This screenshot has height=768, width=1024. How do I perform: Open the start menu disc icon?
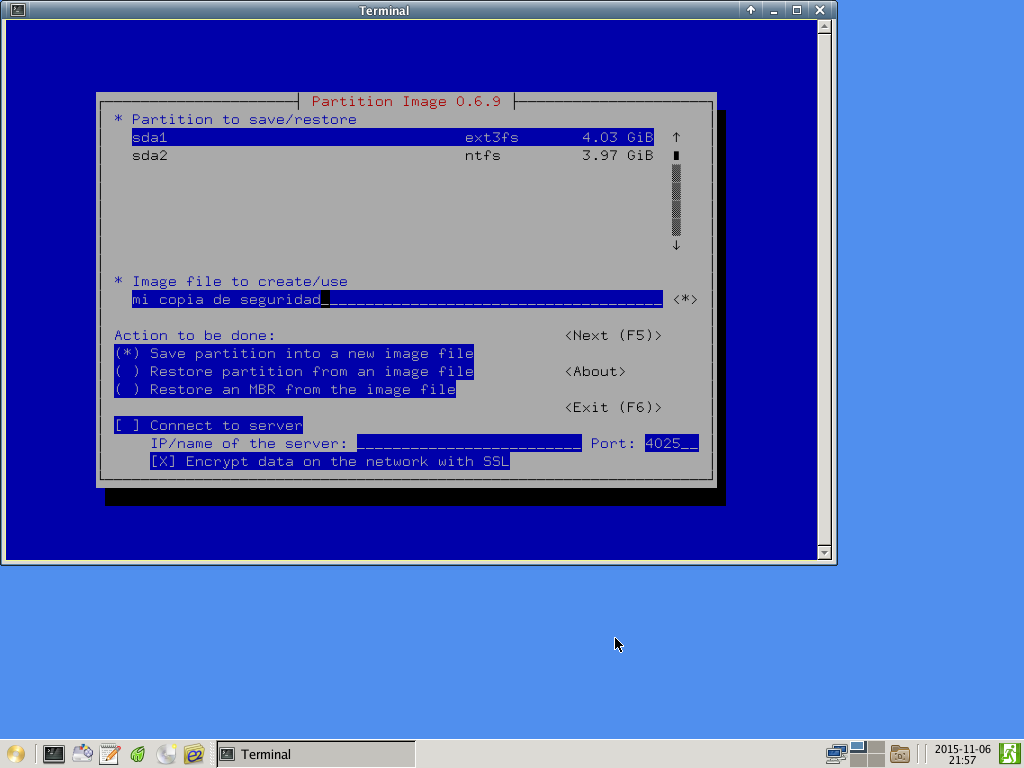(x=16, y=754)
